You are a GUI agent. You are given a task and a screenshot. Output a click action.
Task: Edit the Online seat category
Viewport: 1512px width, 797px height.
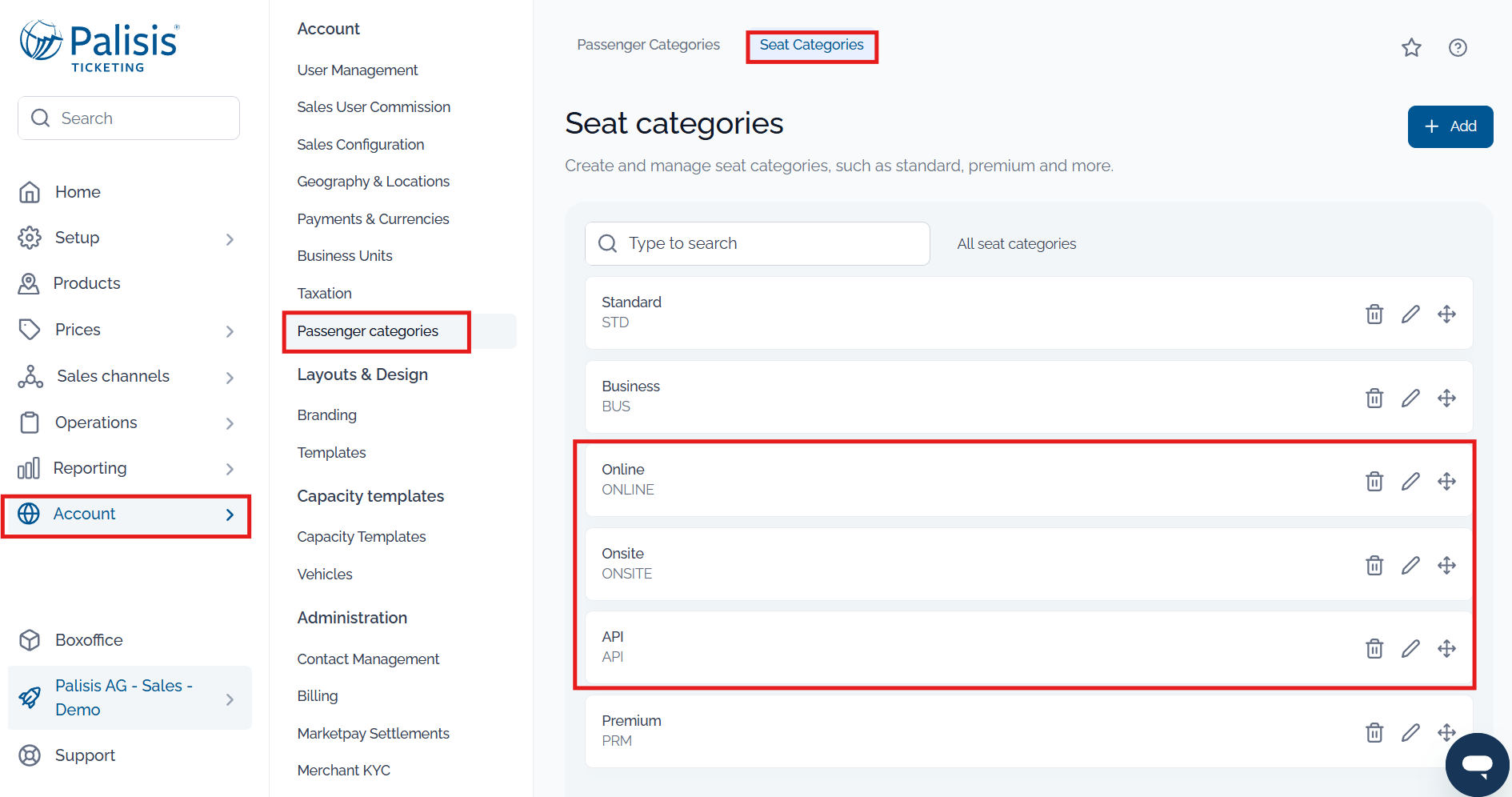click(x=1410, y=481)
